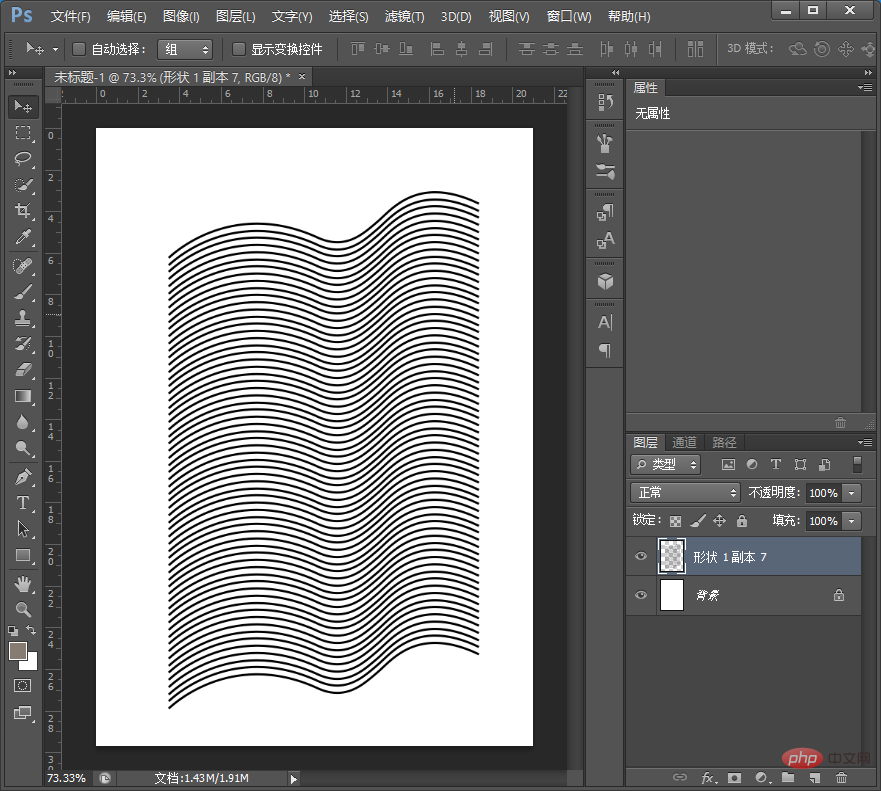Add a layer mask
Screen dimensions: 881x791
pyautogui.click(x=734, y=778)
